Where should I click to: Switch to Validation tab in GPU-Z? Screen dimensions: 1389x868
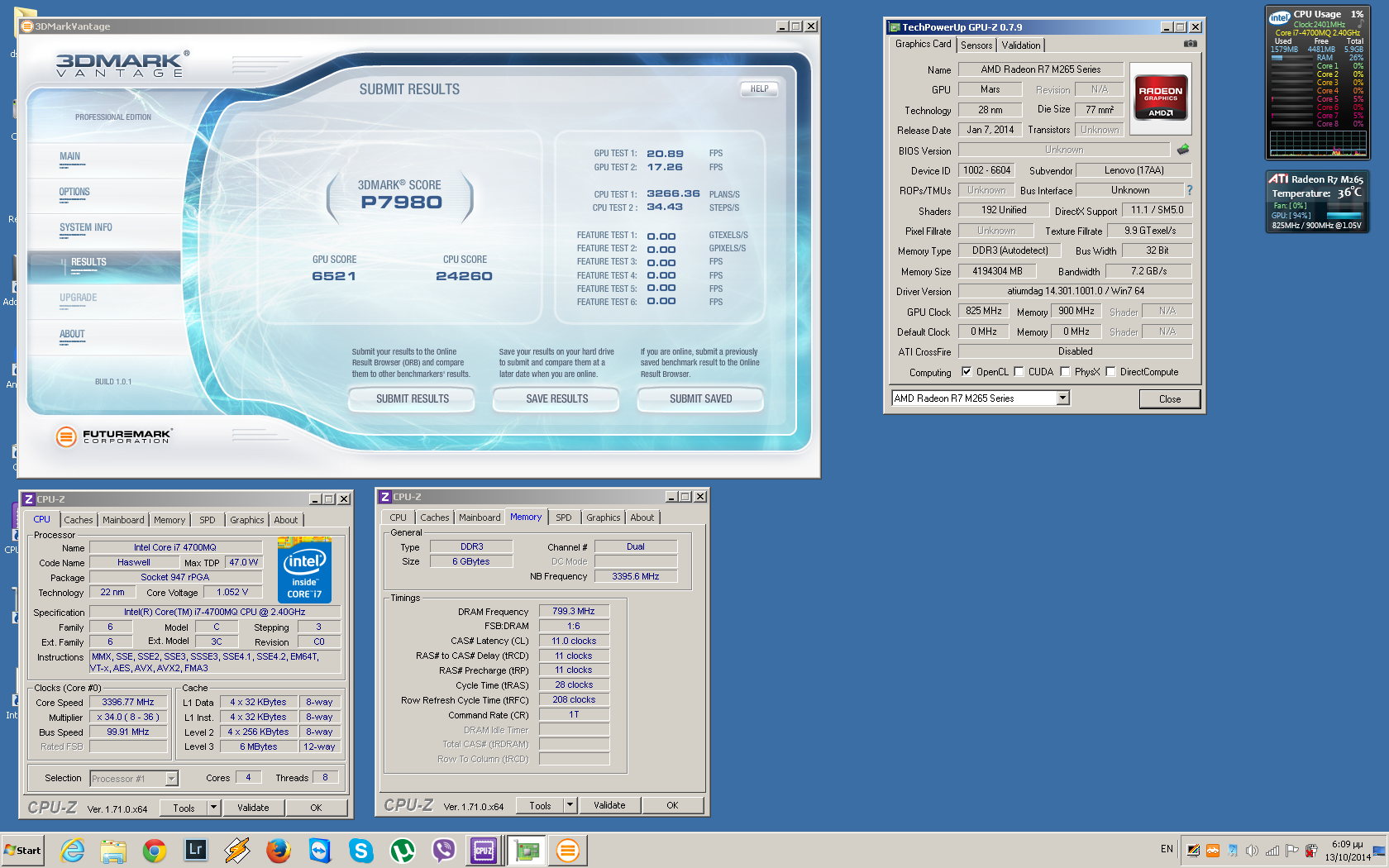[x=1021, y=45]
